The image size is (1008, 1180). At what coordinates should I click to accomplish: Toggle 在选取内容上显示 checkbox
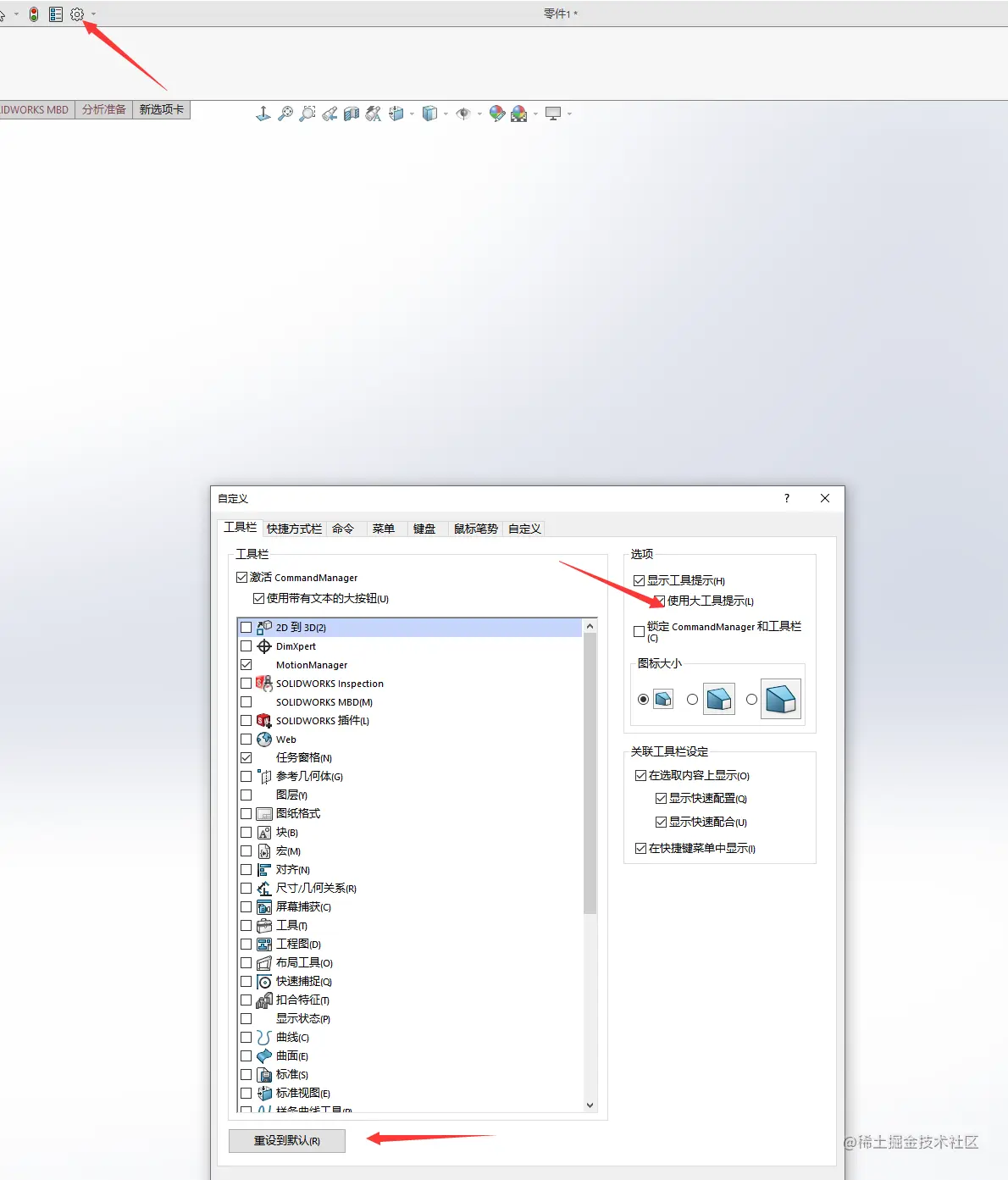click(641, 776)
